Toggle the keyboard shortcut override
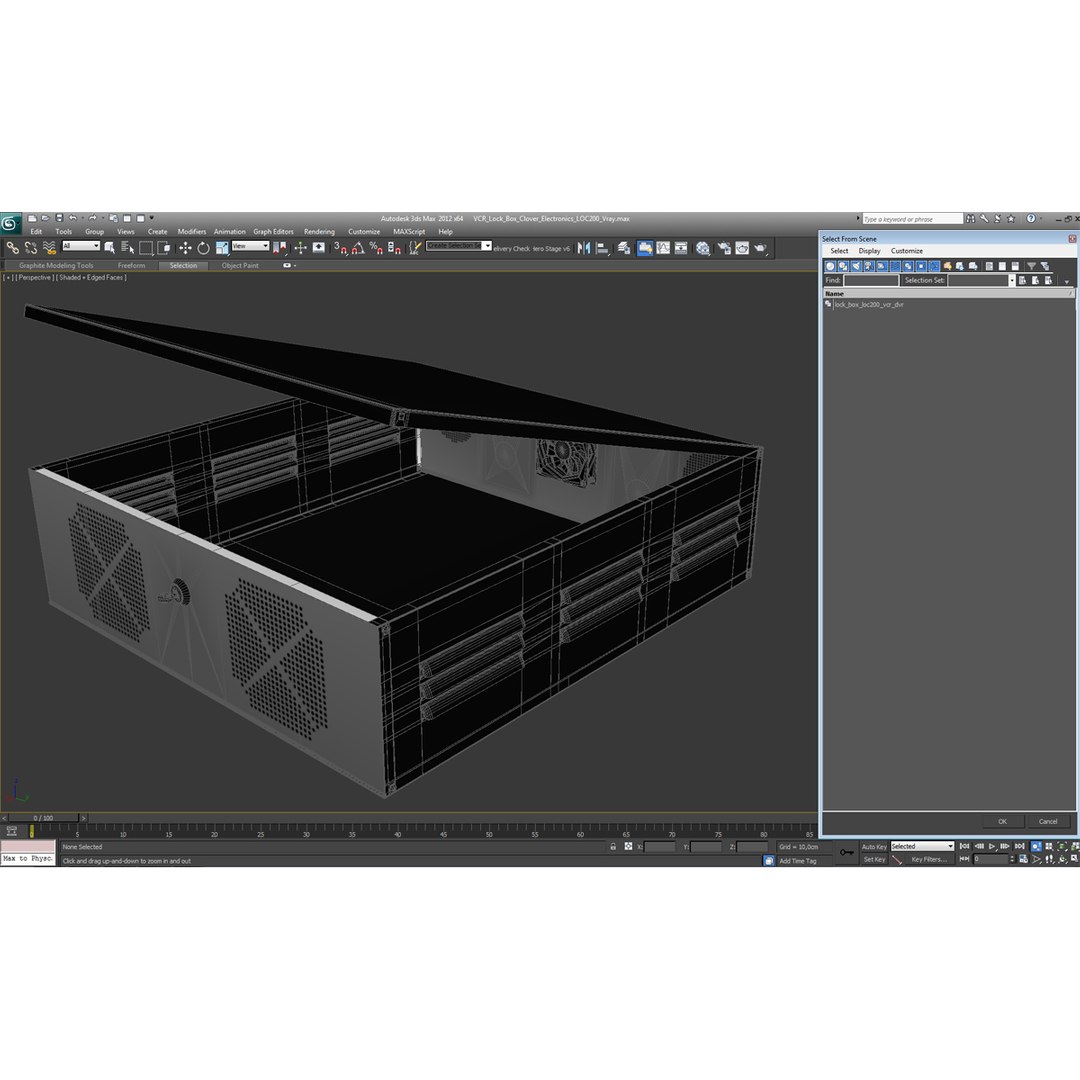 click(318, 248)
